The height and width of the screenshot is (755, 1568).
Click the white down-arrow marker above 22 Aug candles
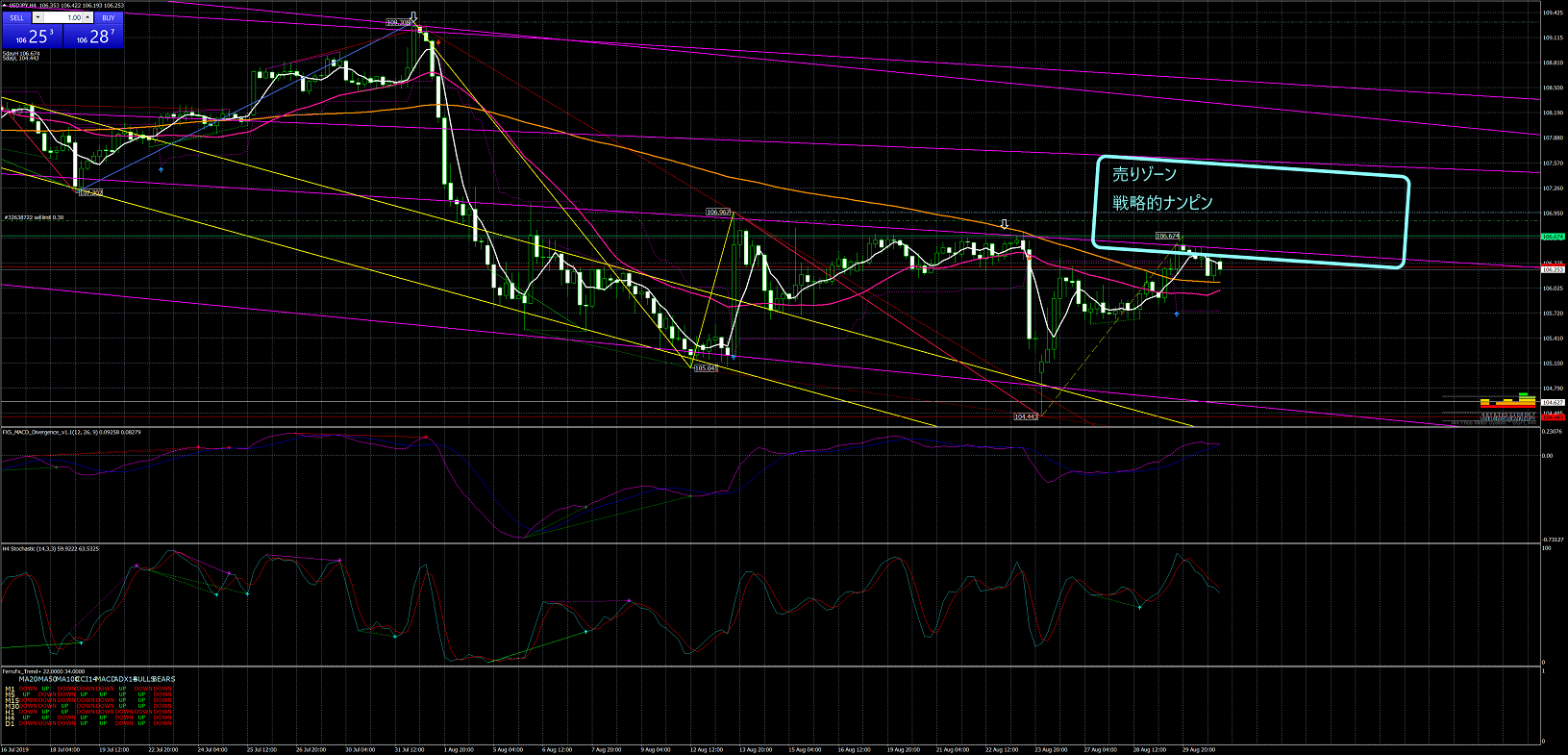(x=1005, y=224)
